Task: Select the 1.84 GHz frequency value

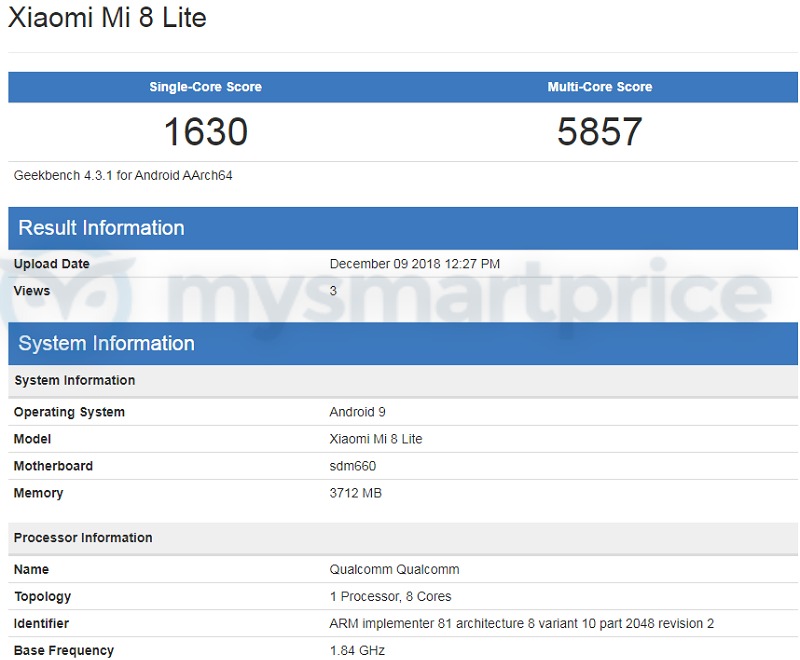Action: click(x=357, y=651)
